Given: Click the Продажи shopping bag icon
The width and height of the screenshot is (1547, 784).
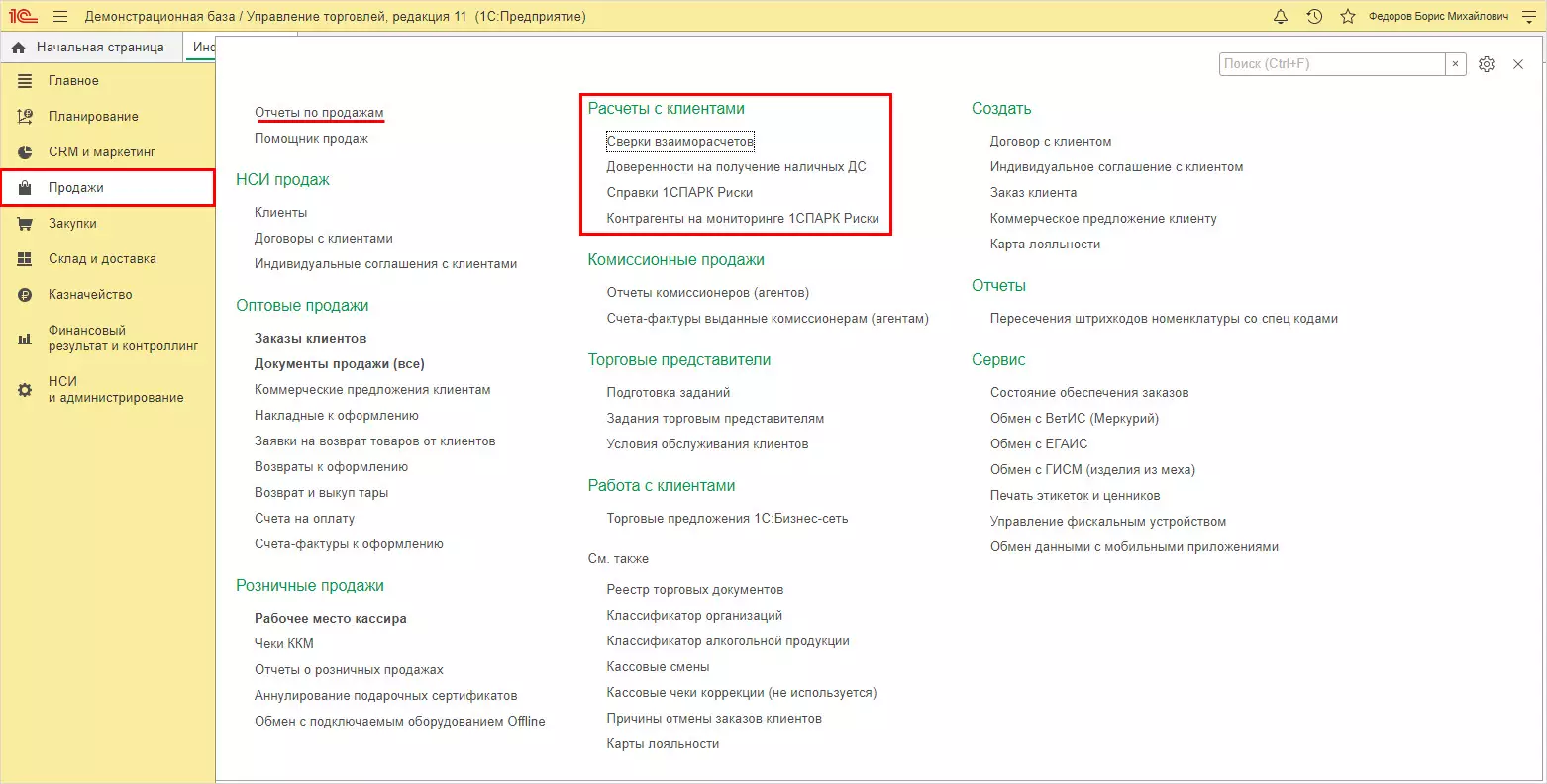Looking at the screenshot, I should click(x=25, y=188).
